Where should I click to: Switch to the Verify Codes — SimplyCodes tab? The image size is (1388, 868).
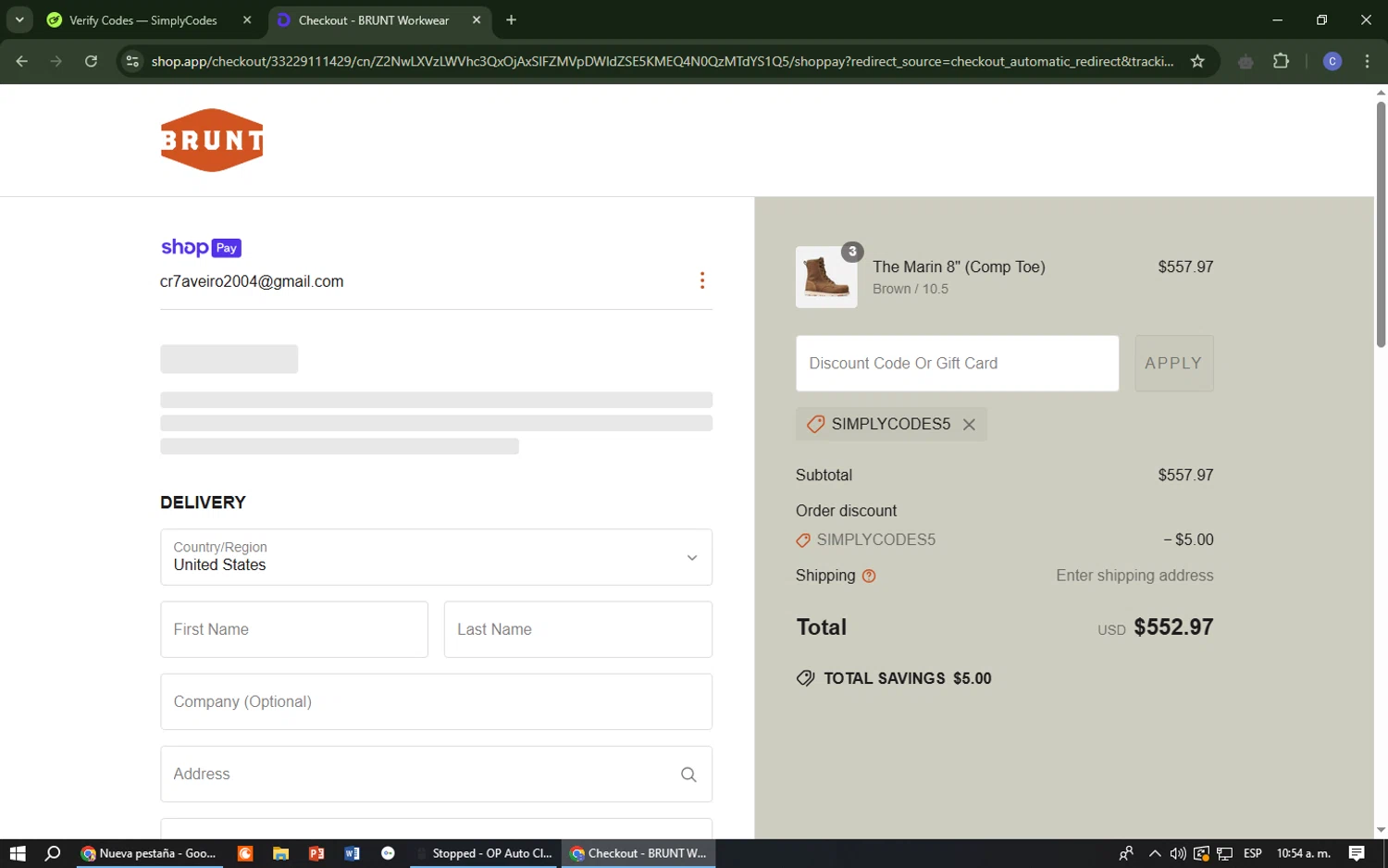tap(143, 20)
